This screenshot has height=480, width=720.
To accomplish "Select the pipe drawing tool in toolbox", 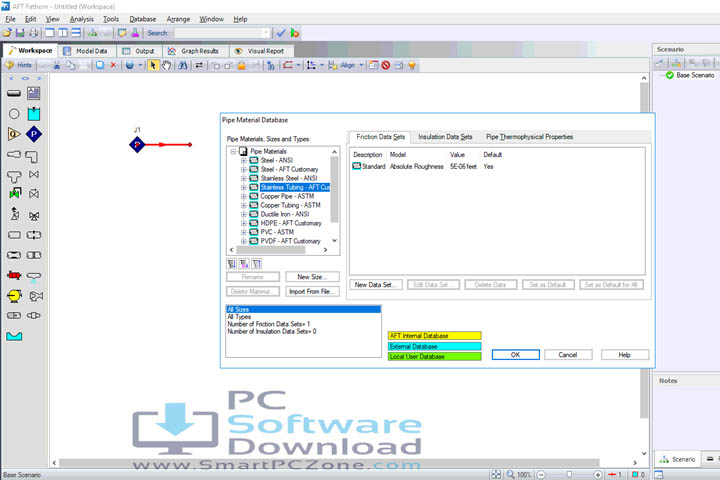I will coord(14,94).
